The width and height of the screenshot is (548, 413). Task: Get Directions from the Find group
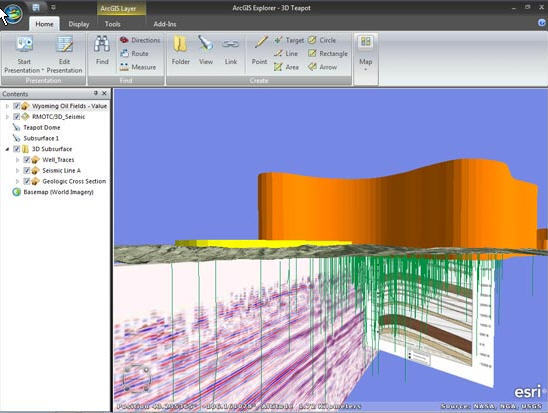point(140,40)
